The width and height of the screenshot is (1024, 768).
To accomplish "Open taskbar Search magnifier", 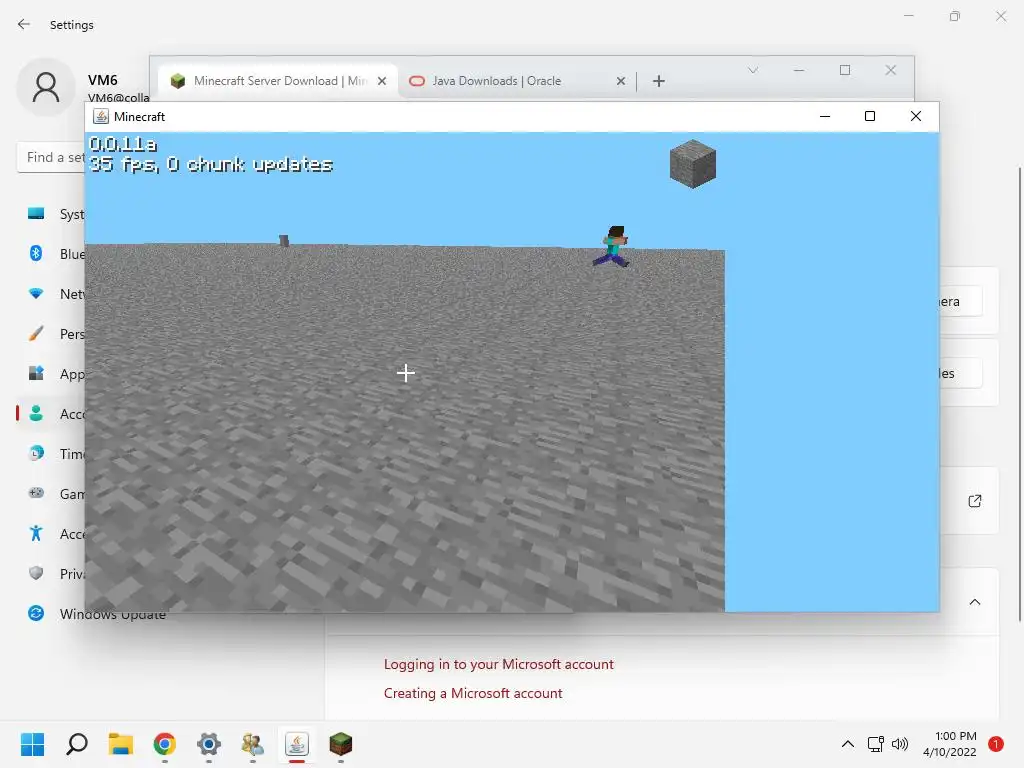I will click(76, 744).
